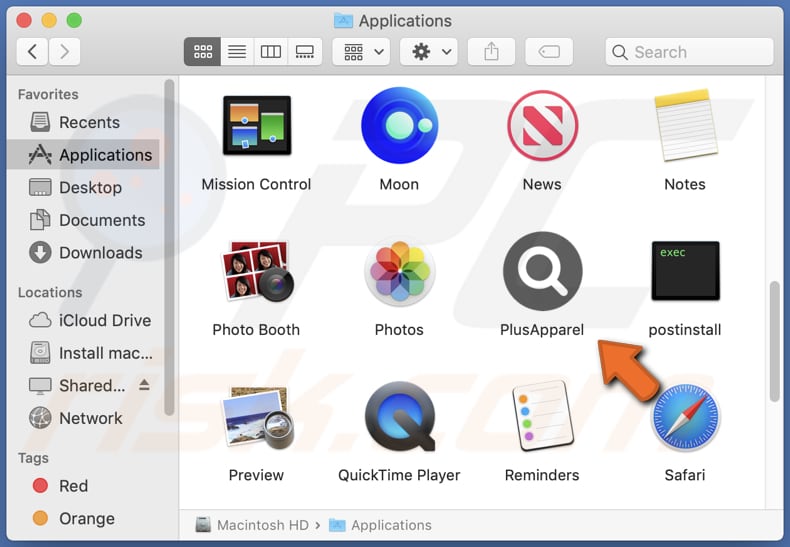Open Network in the sidebar
The height and width of the screenshot is (547, 790).
pos(83,418)
